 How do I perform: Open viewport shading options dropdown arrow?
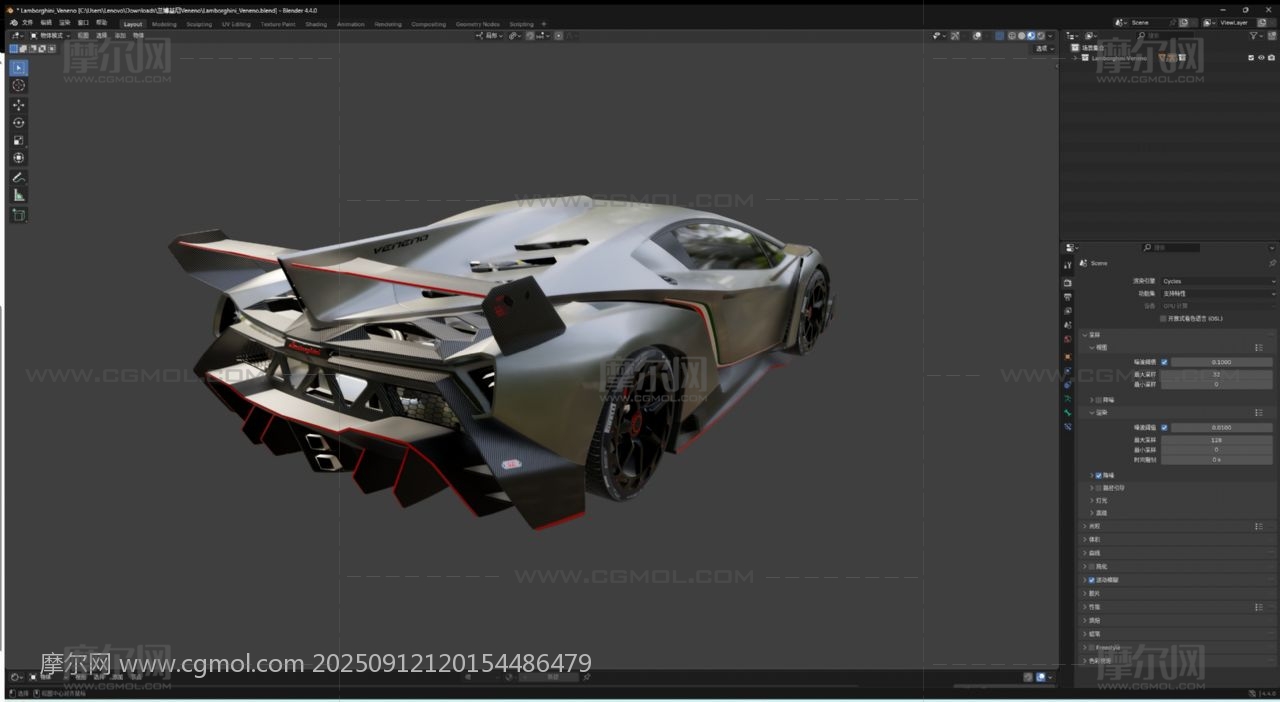click(x=1050, y=35)
